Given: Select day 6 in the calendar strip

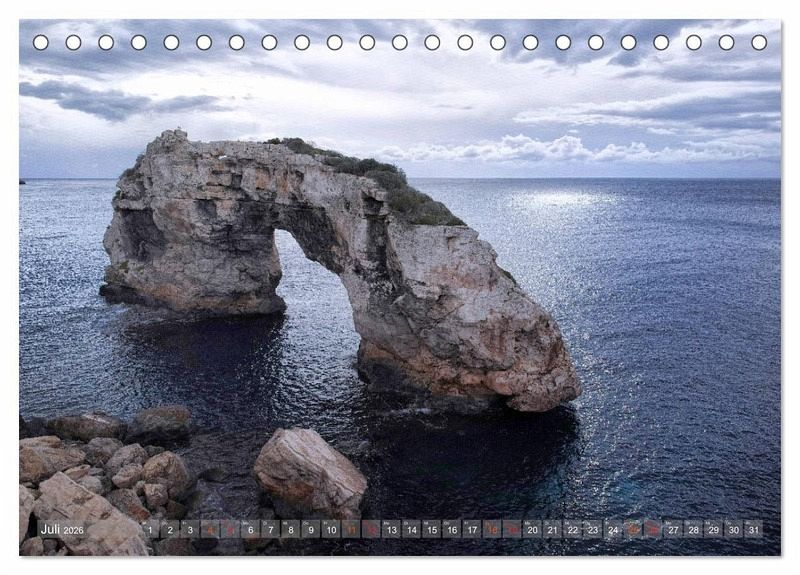Looking at the screenshot, I should 251,529.
